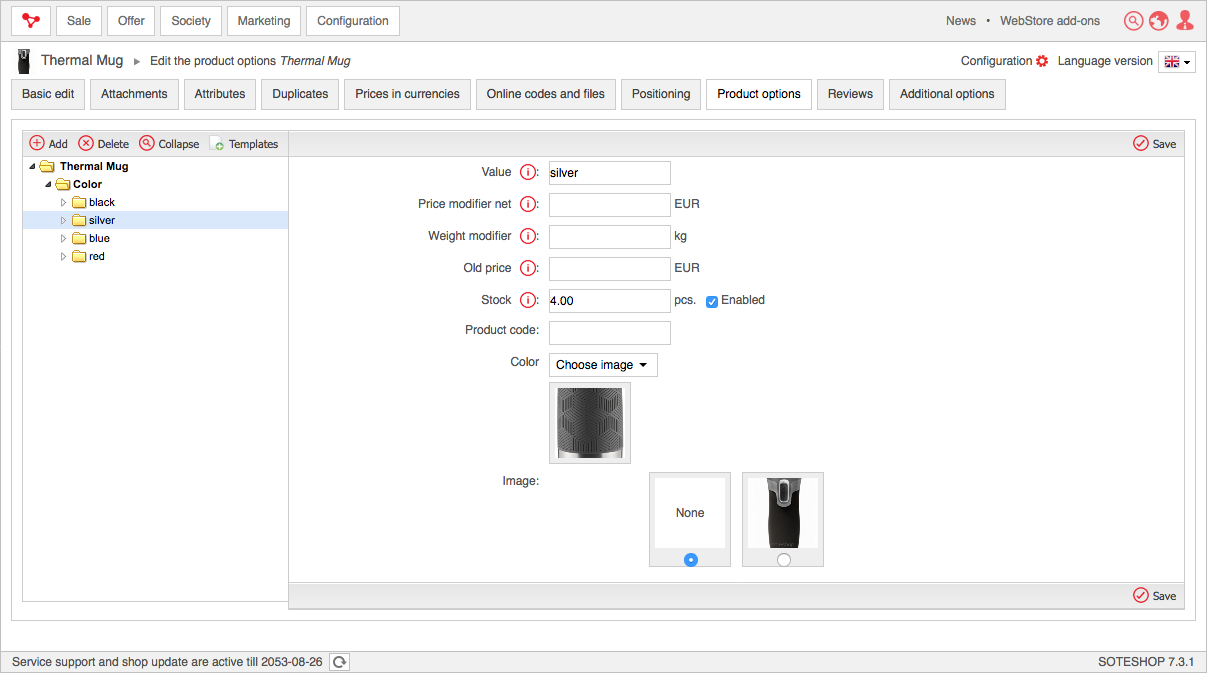Image resolution: width=1207 pixels, height=673 pixels.
Task: Select the black mug image radio button
Action: [783, 560]
